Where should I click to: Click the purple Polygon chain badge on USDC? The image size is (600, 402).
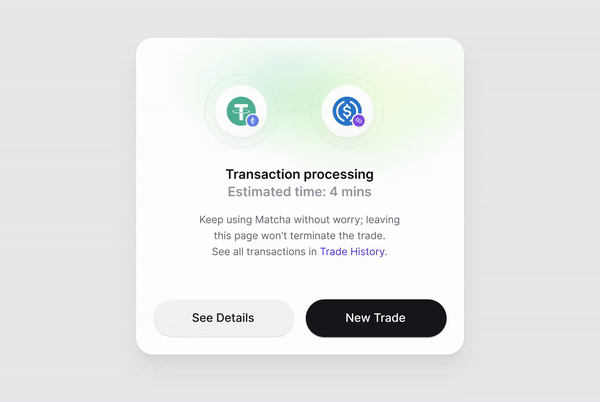point(359,121)
